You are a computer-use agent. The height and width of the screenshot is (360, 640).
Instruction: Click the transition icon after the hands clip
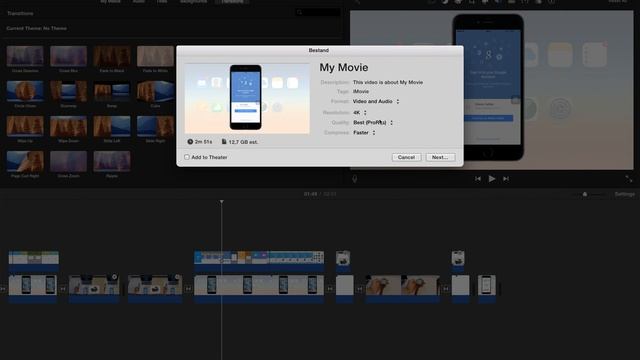pos(446,289)
